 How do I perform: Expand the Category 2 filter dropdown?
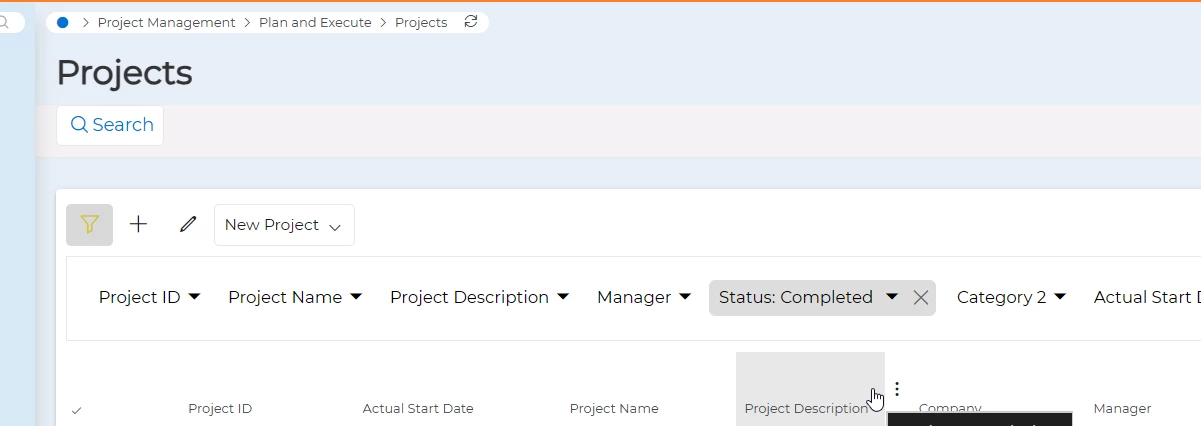1011,297
